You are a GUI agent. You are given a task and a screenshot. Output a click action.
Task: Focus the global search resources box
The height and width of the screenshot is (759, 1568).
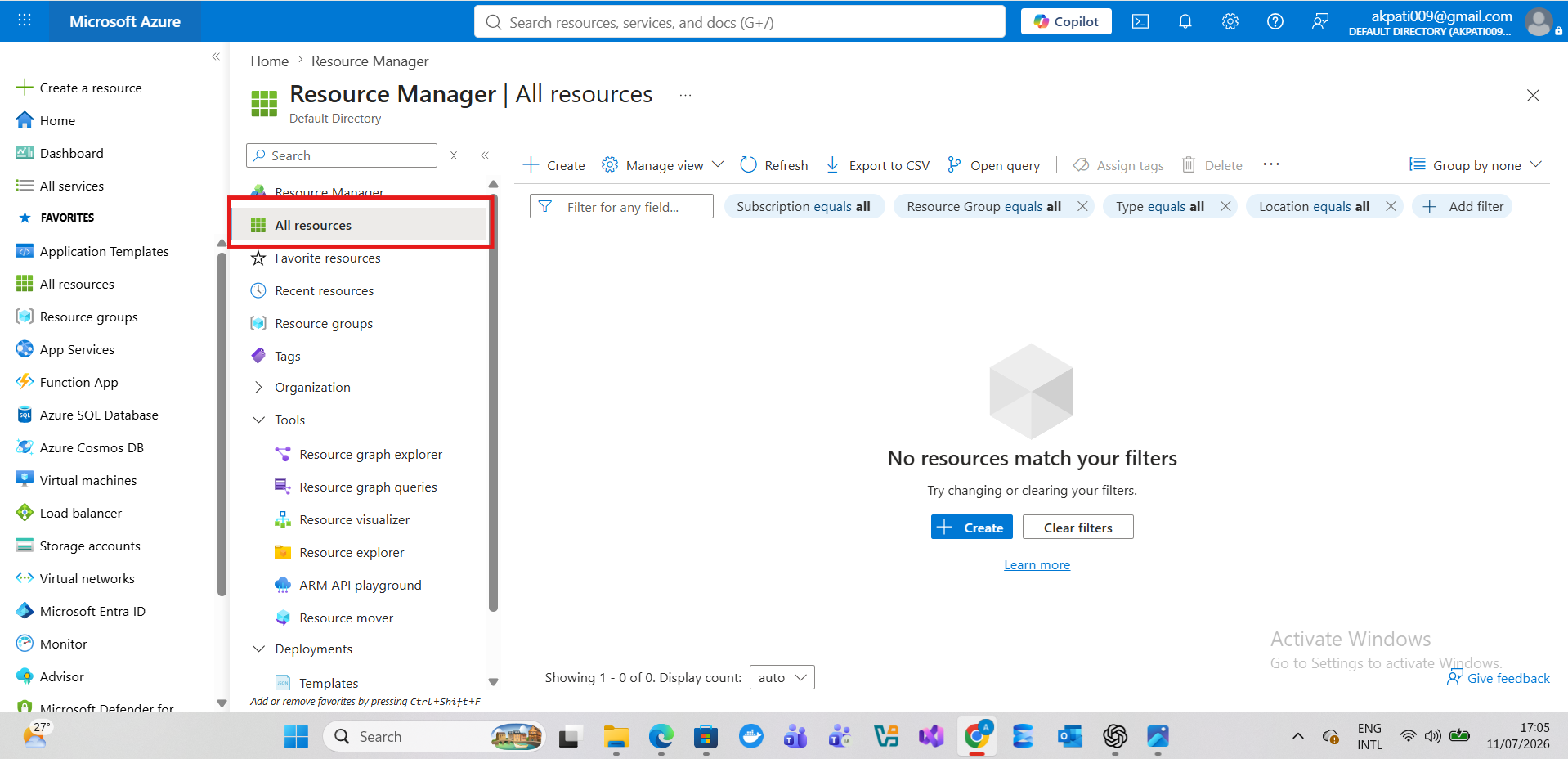point(740,22)
